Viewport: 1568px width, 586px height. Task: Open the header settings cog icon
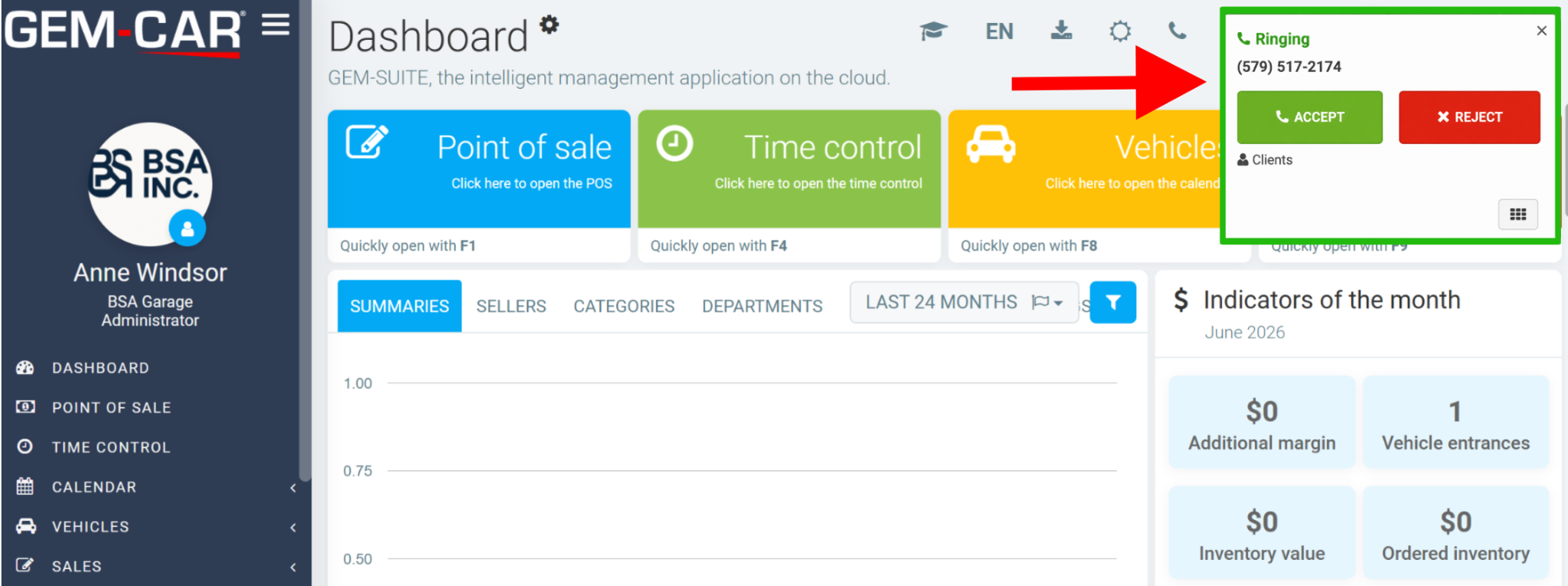click(x=1120, y=31)
